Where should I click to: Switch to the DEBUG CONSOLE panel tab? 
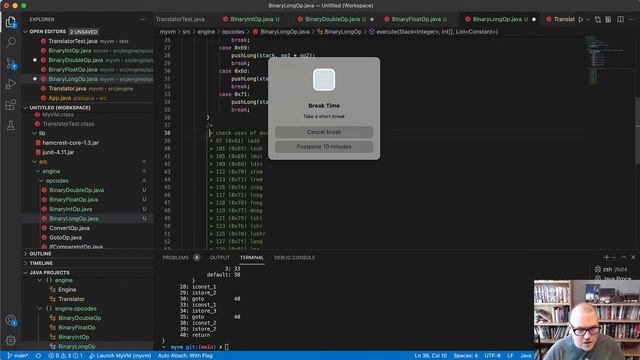pyautogui.click(x=294, y=258)
